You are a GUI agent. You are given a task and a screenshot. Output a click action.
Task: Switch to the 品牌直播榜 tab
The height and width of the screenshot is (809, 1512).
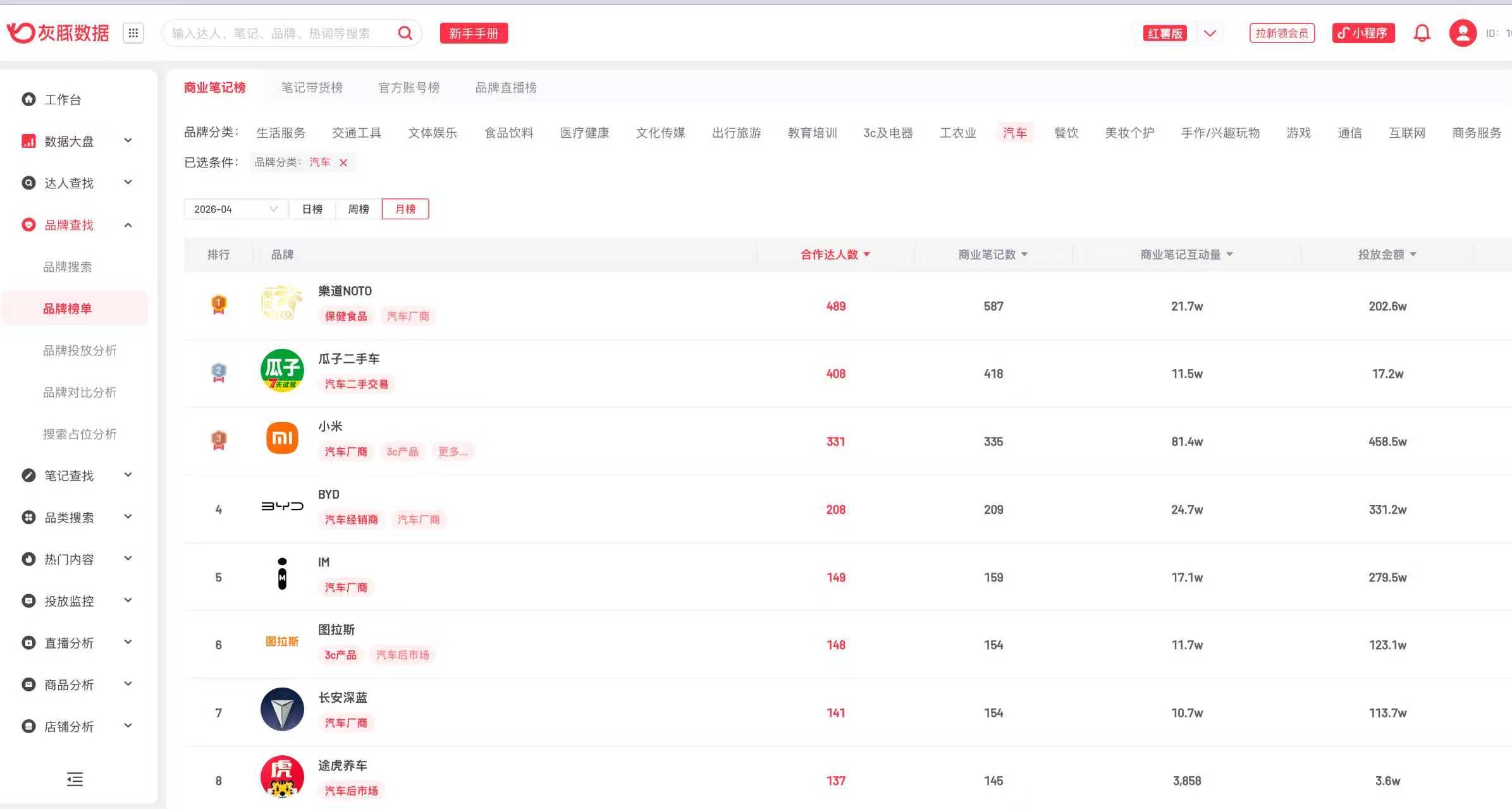[x=506, y=88]
